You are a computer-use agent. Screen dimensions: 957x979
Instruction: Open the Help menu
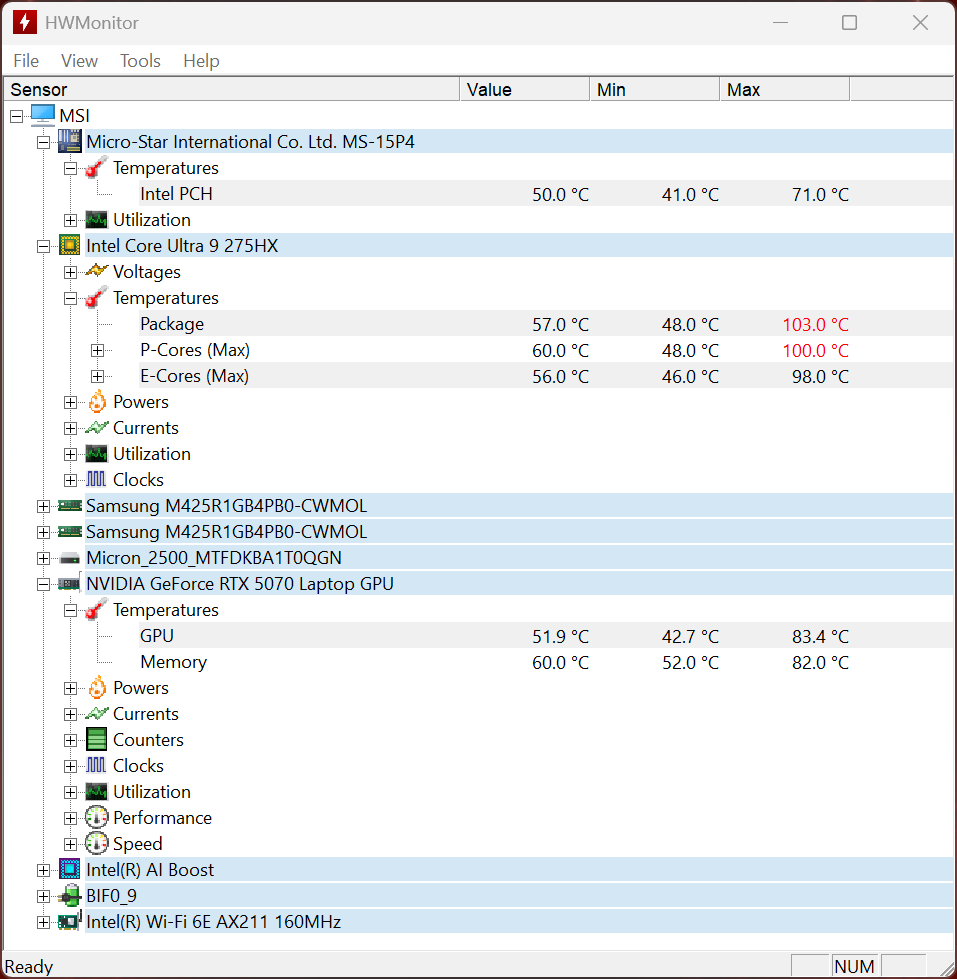201,61
